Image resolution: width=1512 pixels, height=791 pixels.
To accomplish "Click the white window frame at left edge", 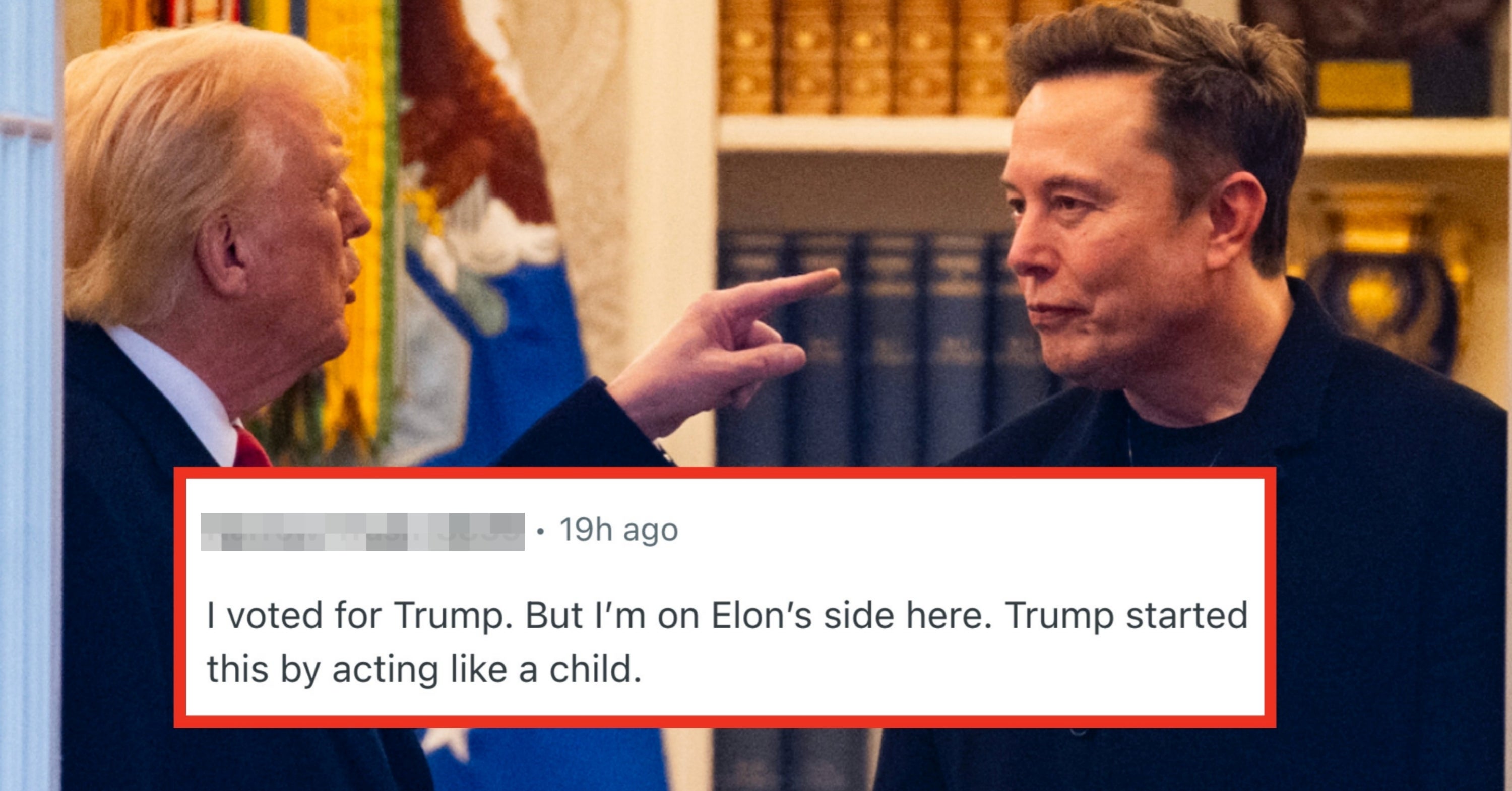I will 29,395.
